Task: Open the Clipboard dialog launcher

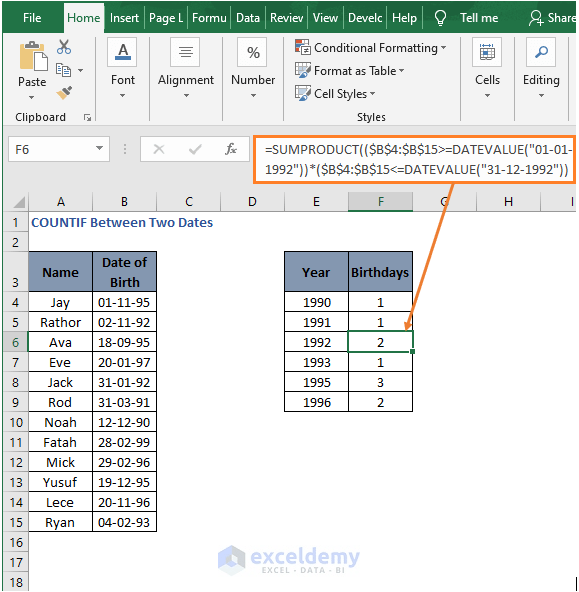Action: click(x=87, y=118)
